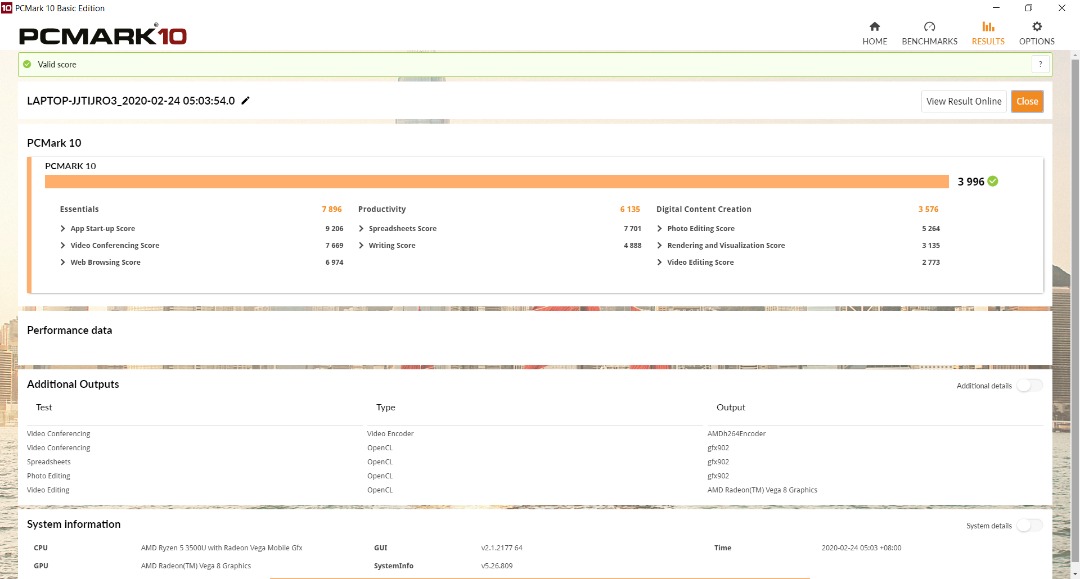Click the CPU value AMD Ryzen 5 3500U
Screen dimensions: 1080x579
click(221, 548)
